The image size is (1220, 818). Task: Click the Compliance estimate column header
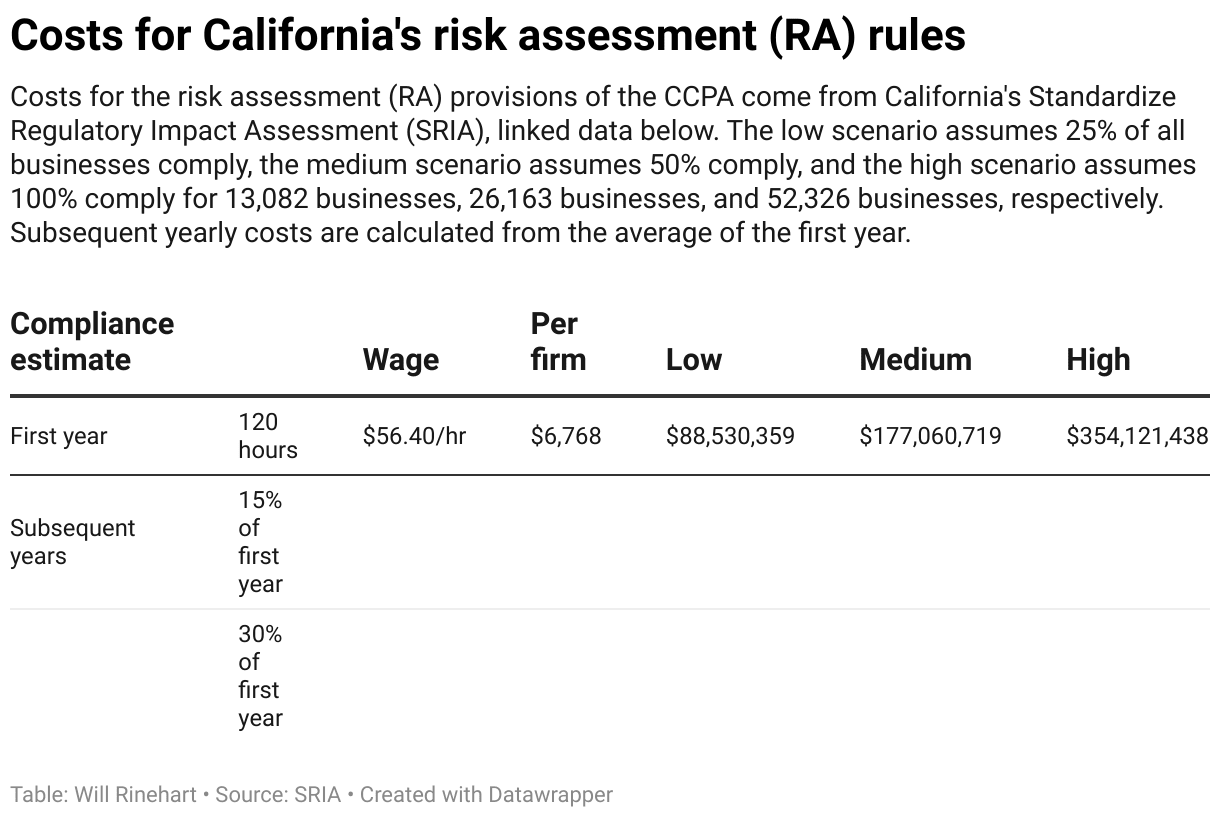click(92, 341)
